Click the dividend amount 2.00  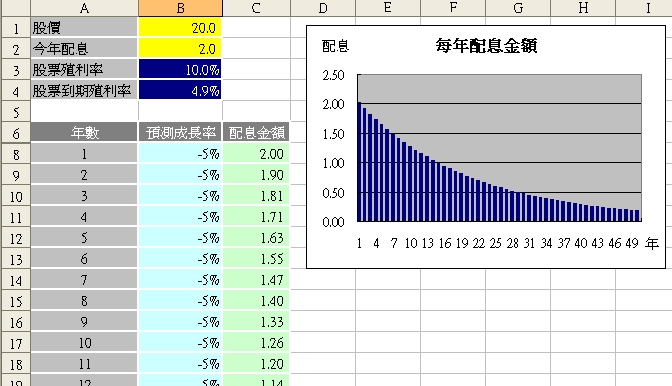click(x=256, y=154)
